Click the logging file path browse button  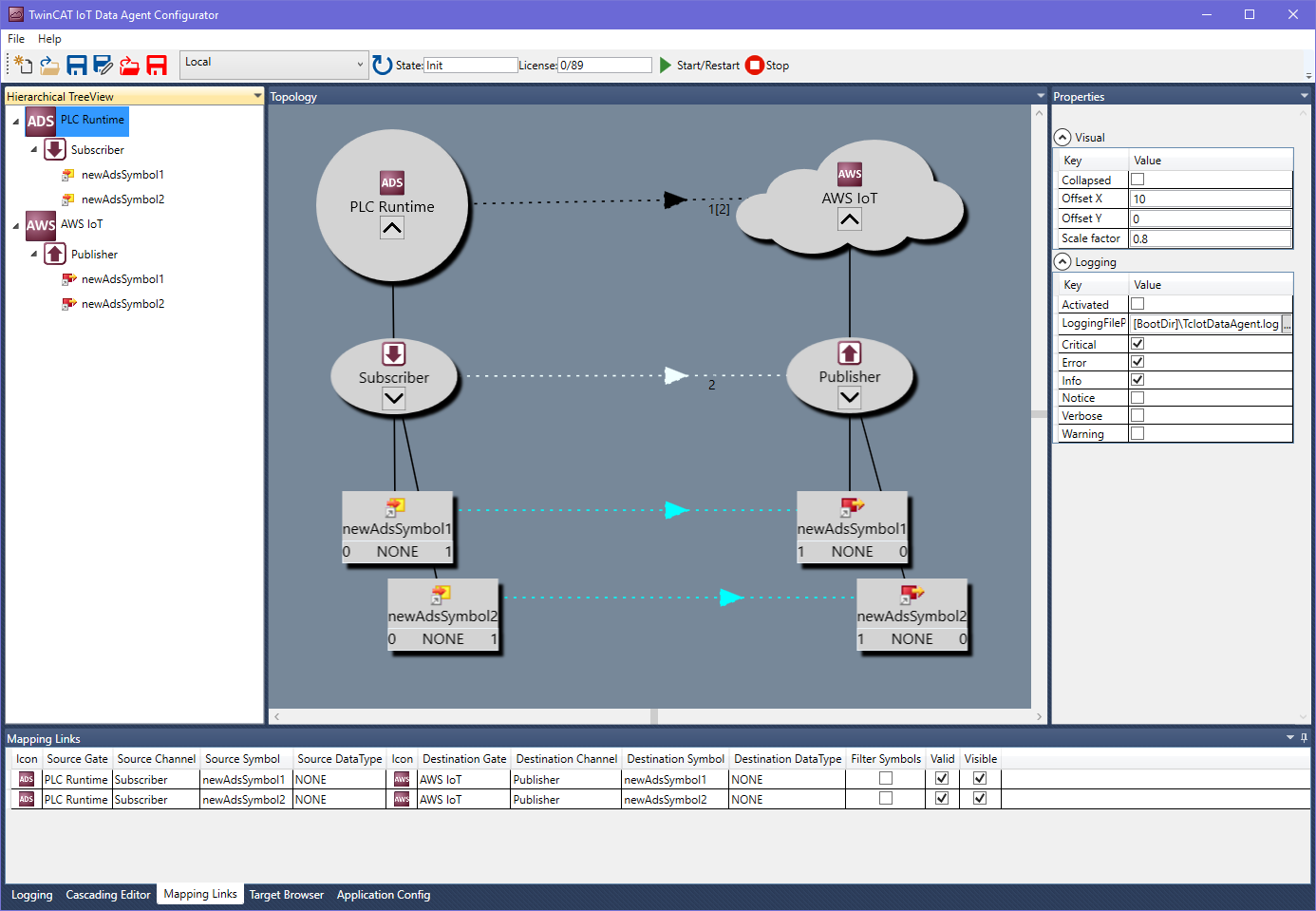[1287, 324]
